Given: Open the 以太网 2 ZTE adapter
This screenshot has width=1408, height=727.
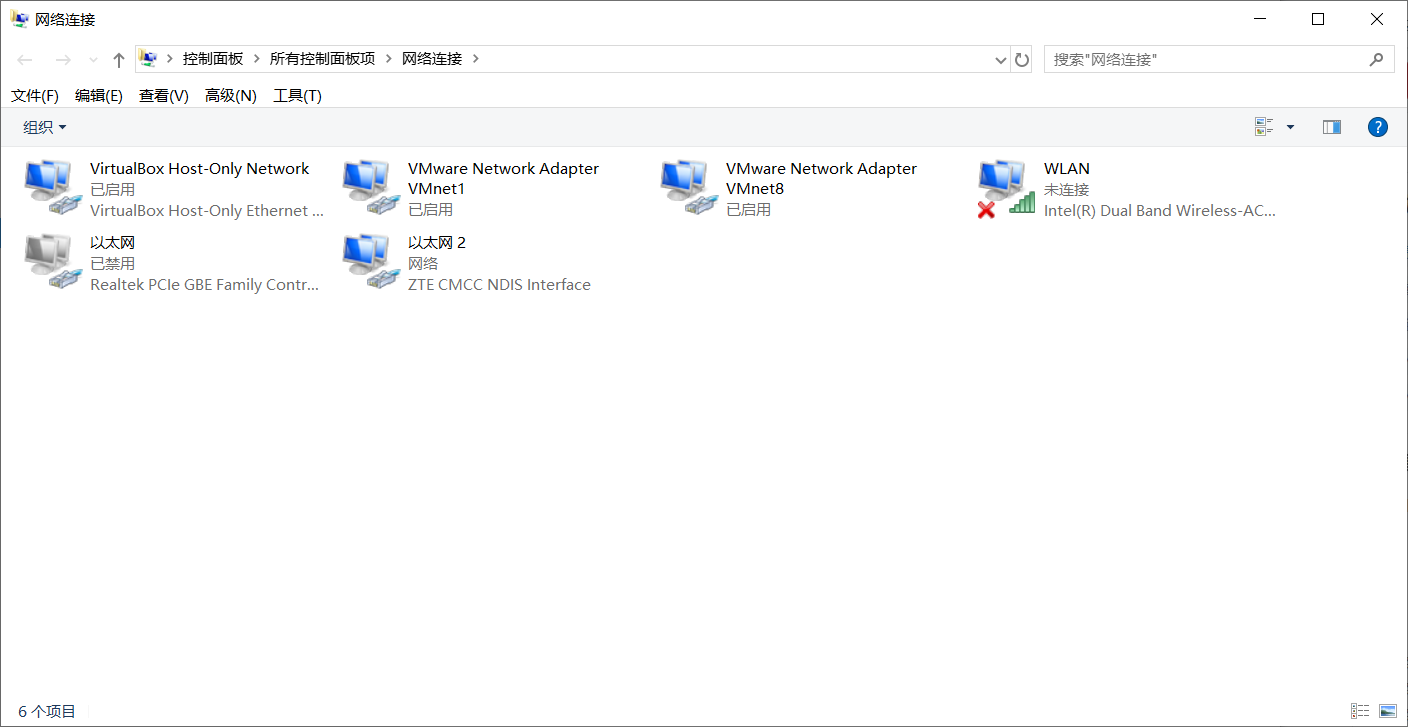Looking at the screenshot, I should pos(368,260).
